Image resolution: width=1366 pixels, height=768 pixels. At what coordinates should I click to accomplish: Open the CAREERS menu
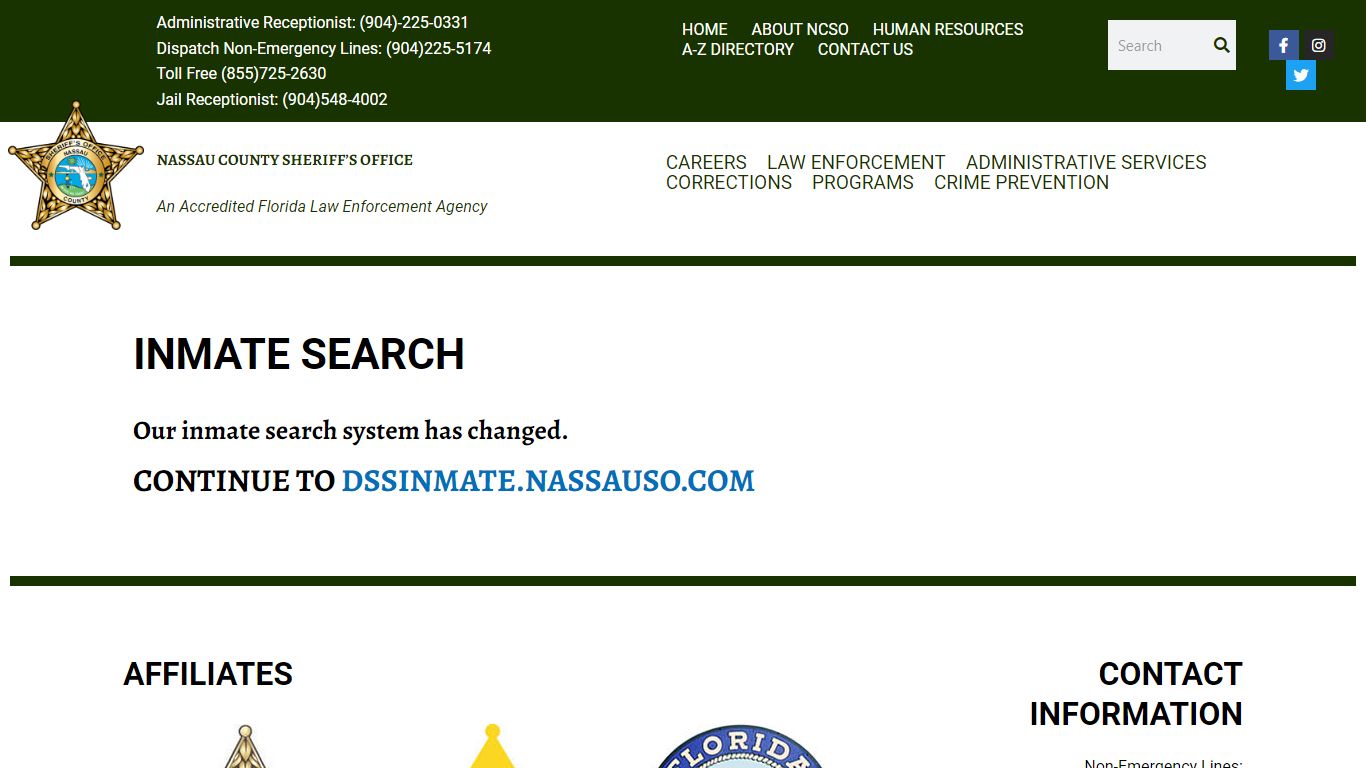(706, 162)
